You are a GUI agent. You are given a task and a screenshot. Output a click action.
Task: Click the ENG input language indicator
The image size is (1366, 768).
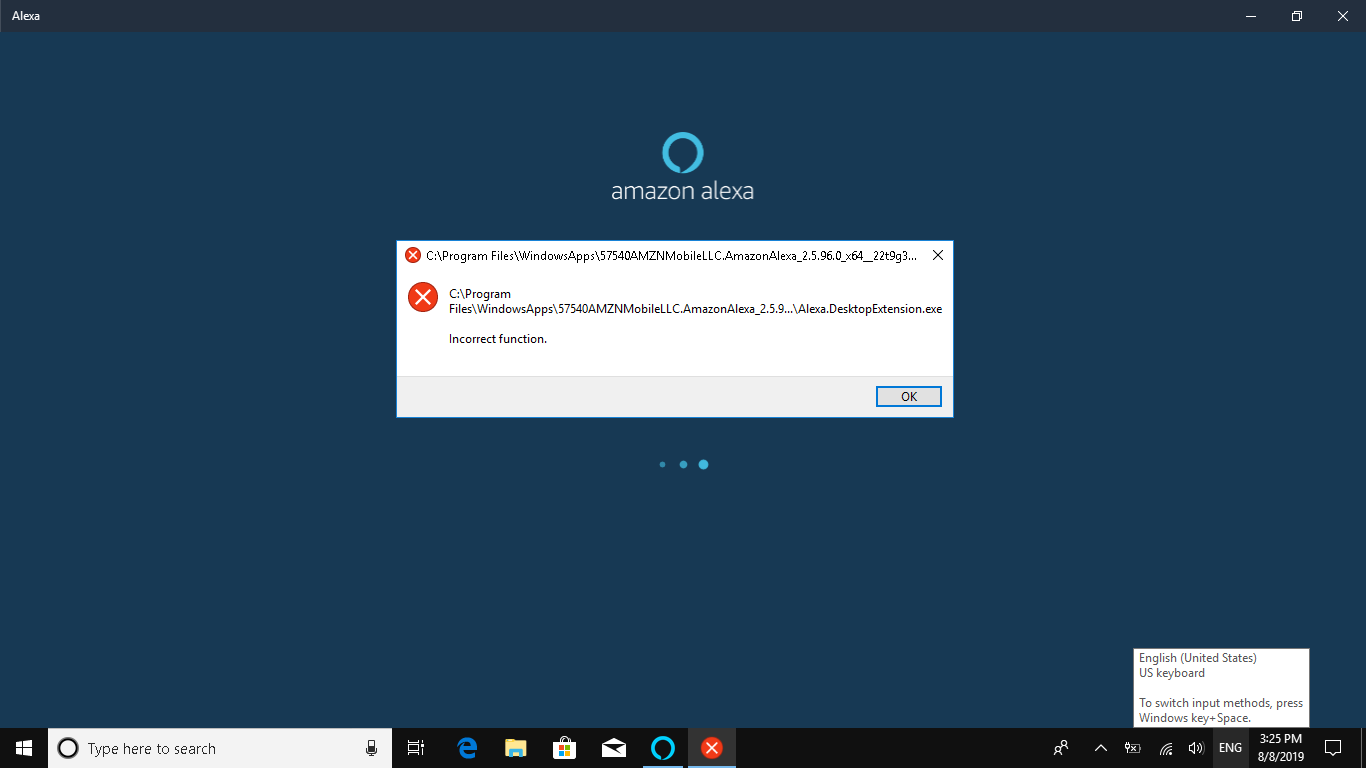tap(1231, 748)
